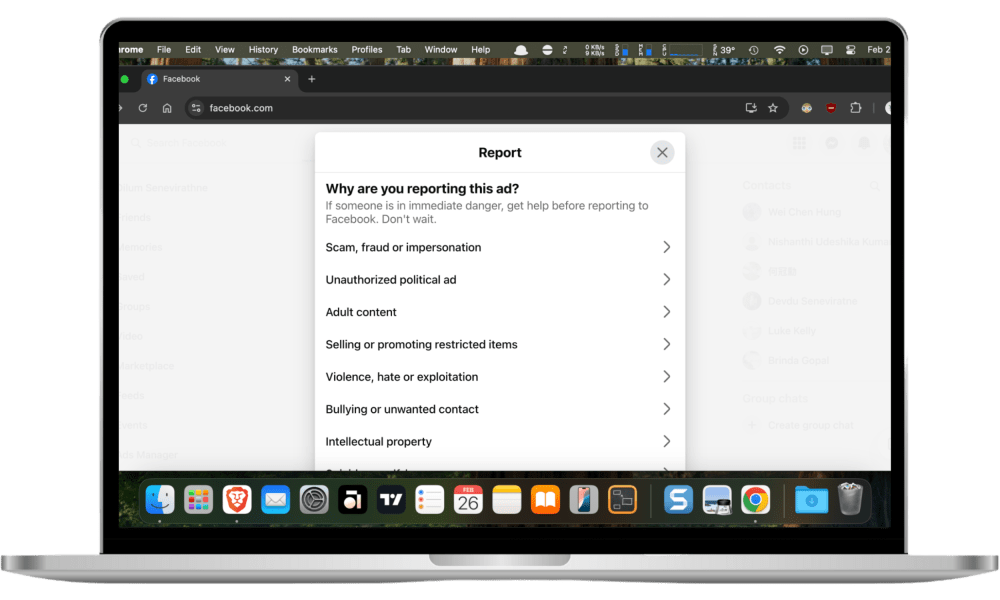This screenshot has width=1000, height=600.
Task: Select Selling or promoting restricted items
Action: tap(499, 344)
